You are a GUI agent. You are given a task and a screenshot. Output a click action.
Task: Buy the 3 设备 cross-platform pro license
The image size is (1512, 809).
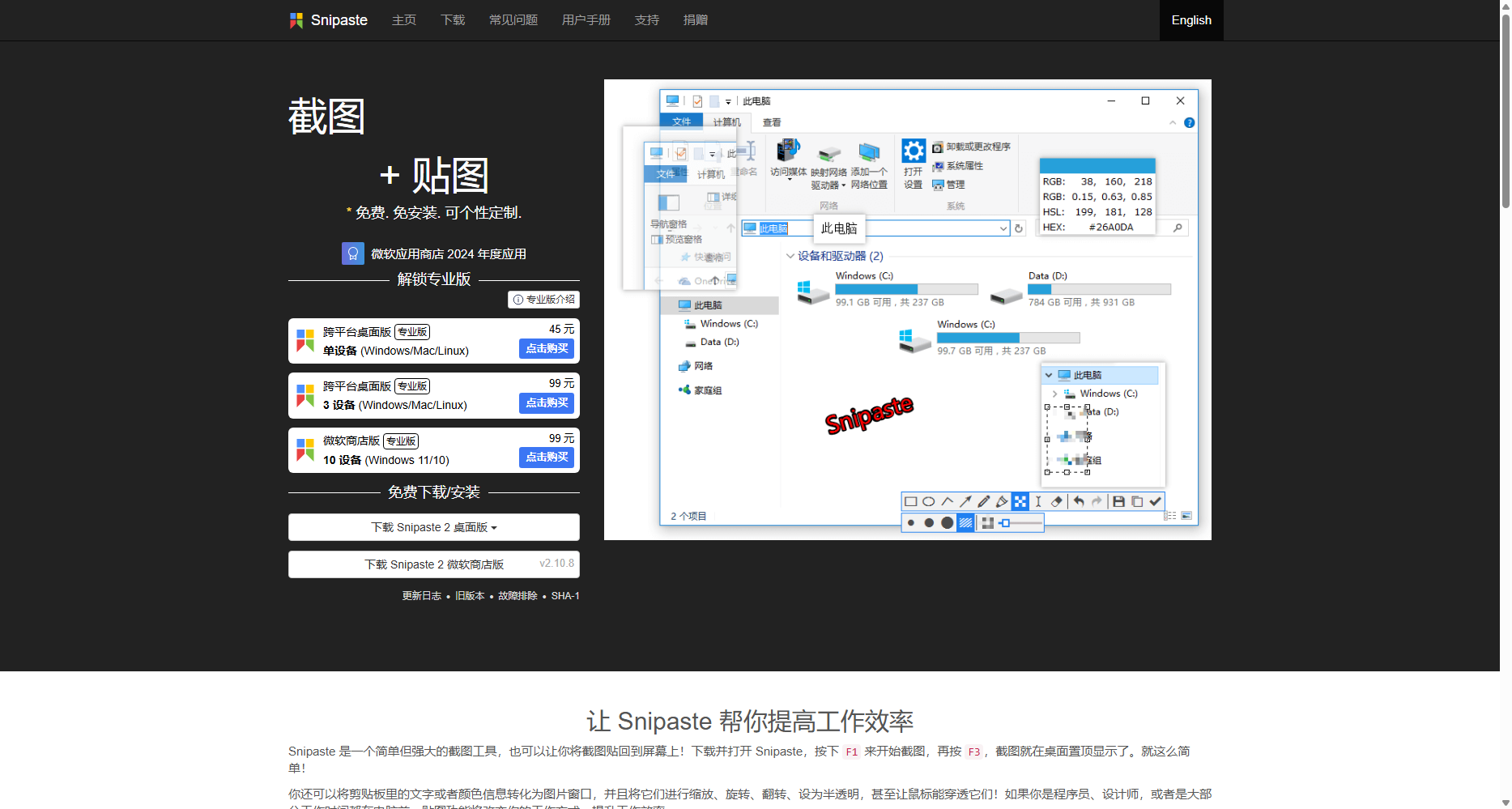[547, 403]
